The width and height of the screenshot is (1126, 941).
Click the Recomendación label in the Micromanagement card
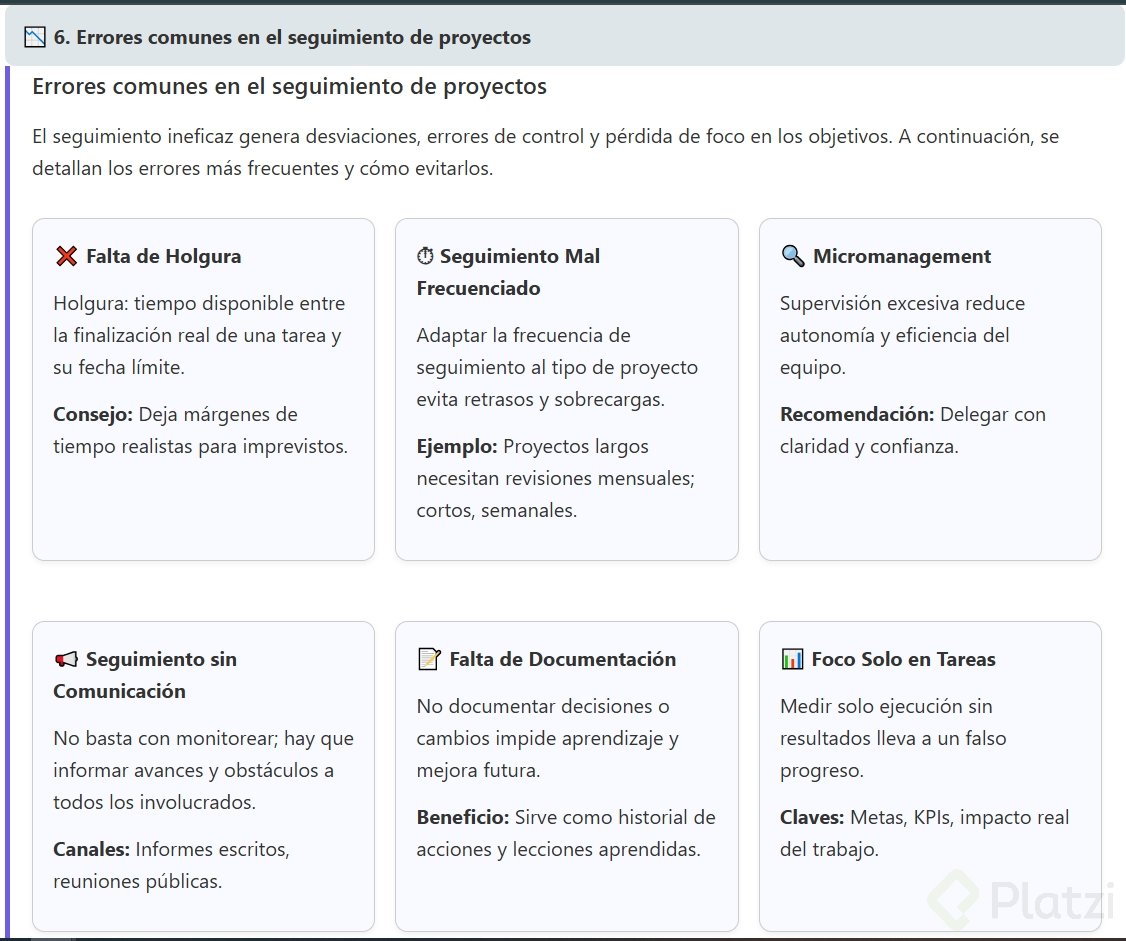click(857, 414)
